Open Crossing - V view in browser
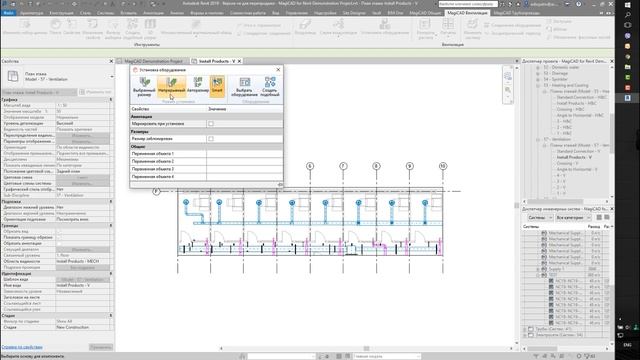 pos(567,163)
